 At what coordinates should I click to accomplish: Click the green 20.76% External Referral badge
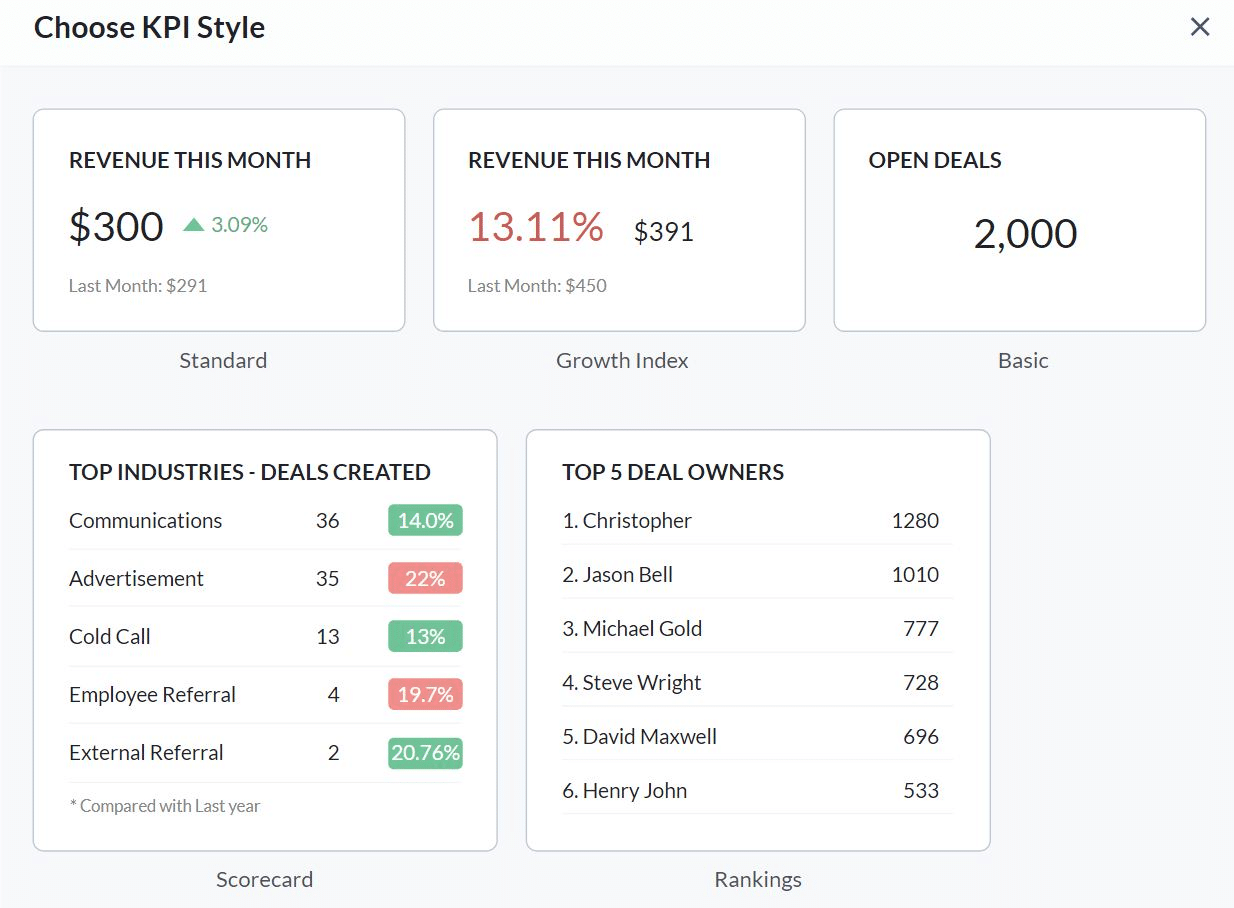[425, 753]
